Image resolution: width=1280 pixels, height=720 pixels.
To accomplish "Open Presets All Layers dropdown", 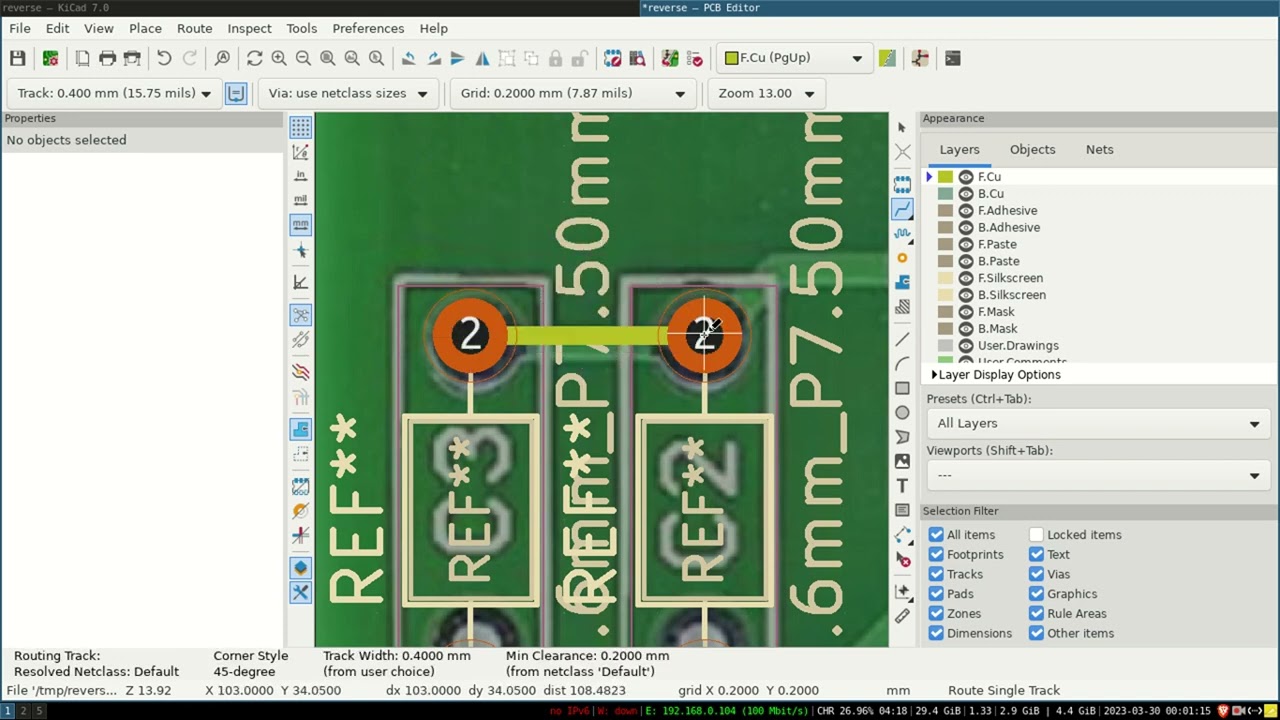I will click(1097, 423).
